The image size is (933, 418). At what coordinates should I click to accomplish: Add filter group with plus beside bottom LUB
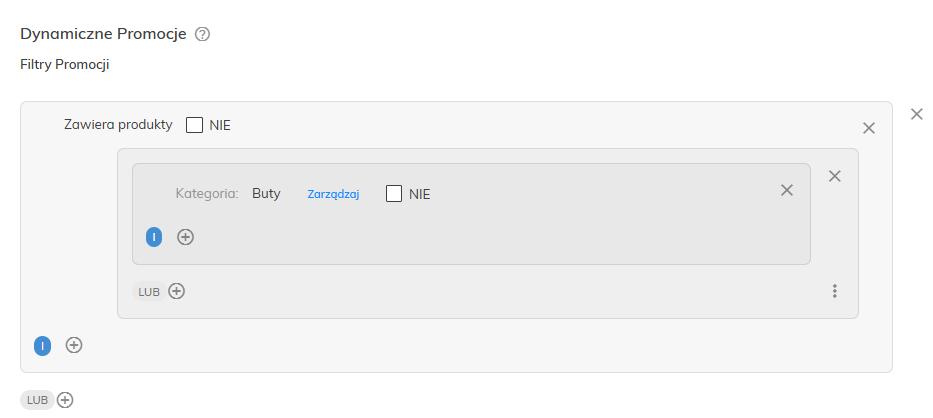pyautogui.click(x=65, y=400)
